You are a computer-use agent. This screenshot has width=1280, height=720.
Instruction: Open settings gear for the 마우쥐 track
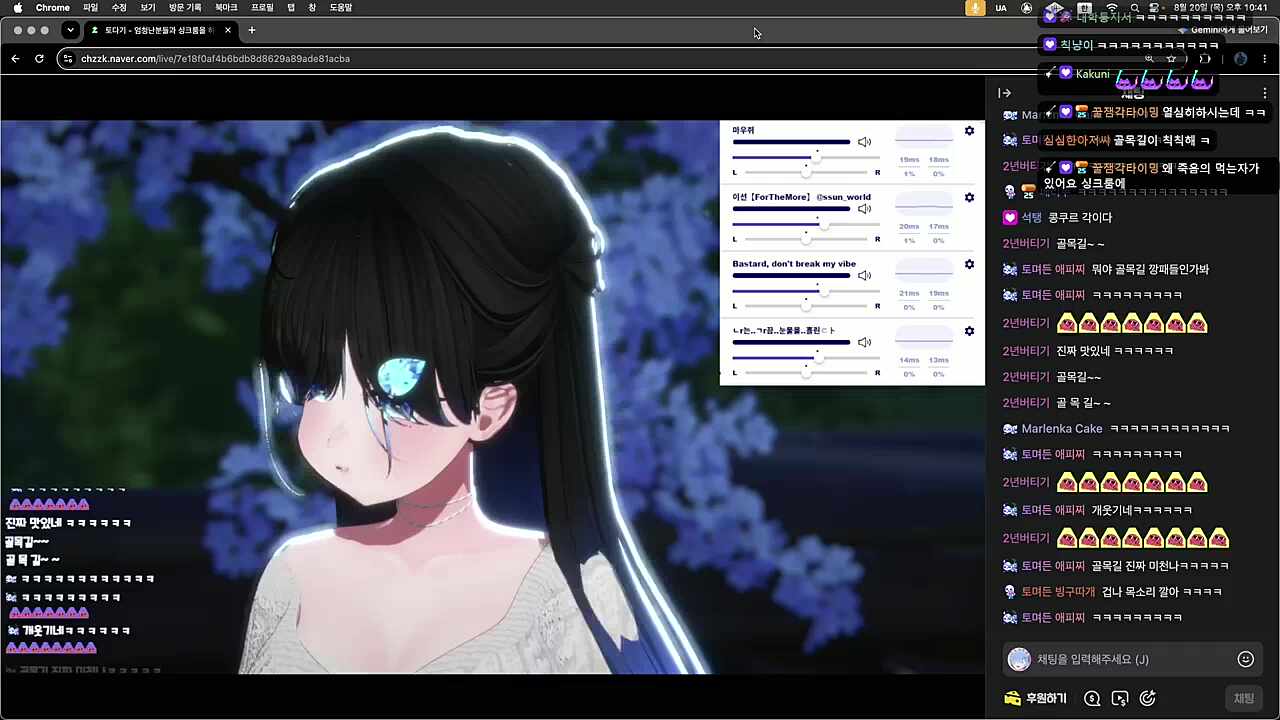[969, 131]
